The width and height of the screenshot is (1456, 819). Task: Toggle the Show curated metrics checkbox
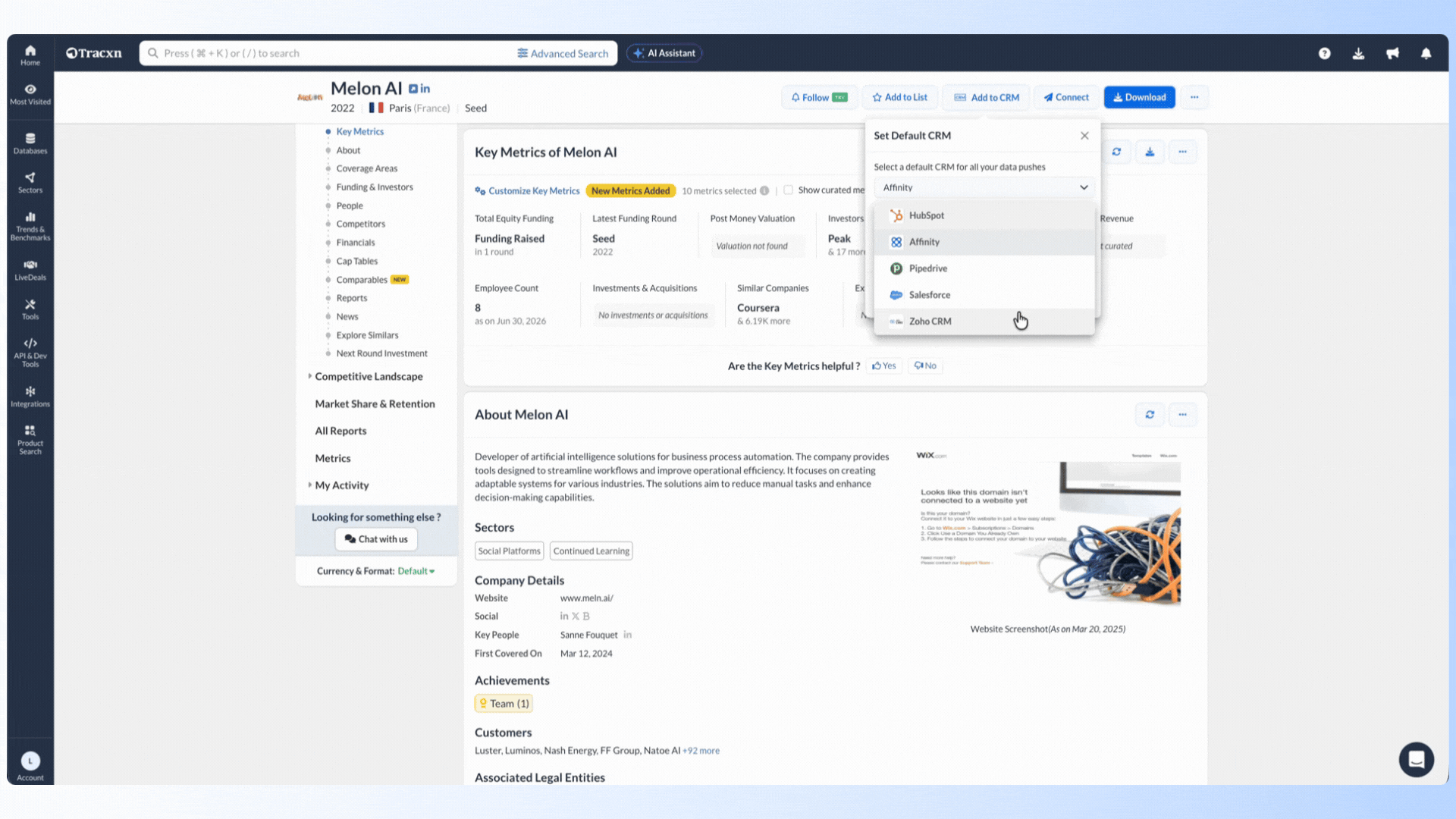[788, 190]
